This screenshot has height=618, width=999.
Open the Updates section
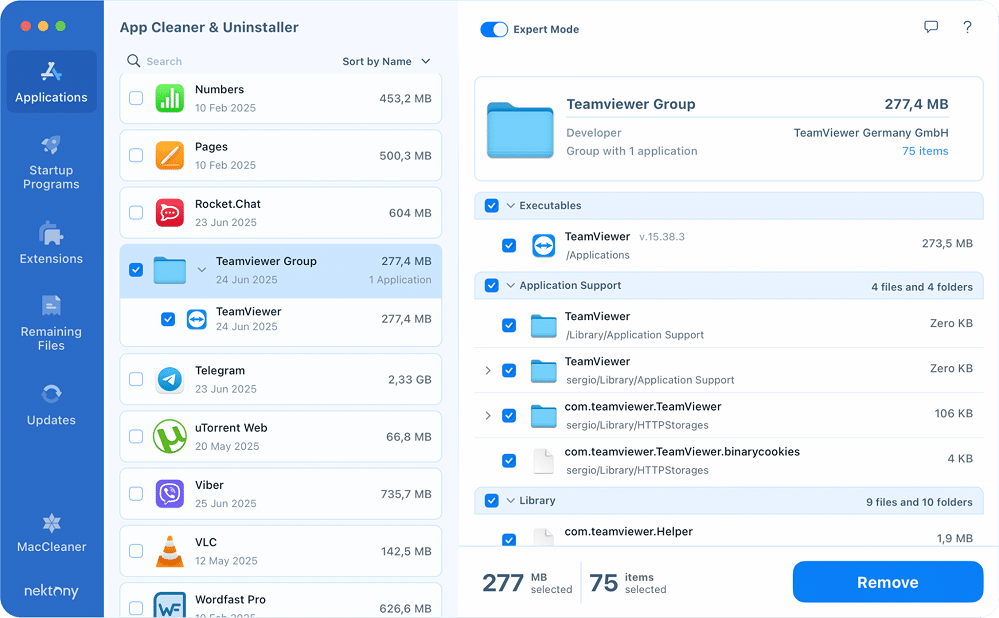[52, 405]
